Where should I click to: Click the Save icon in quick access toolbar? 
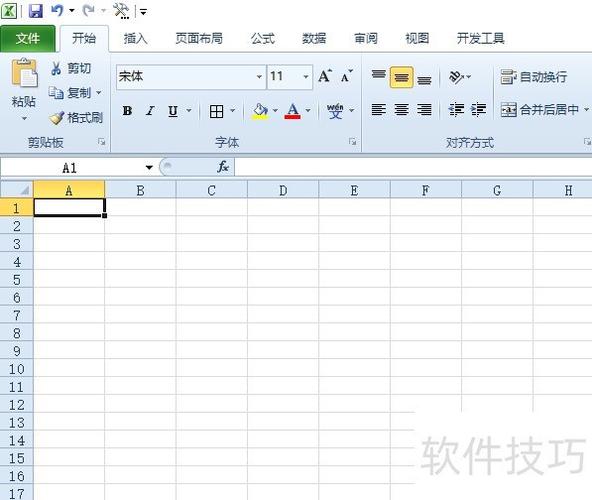[36, 11]
